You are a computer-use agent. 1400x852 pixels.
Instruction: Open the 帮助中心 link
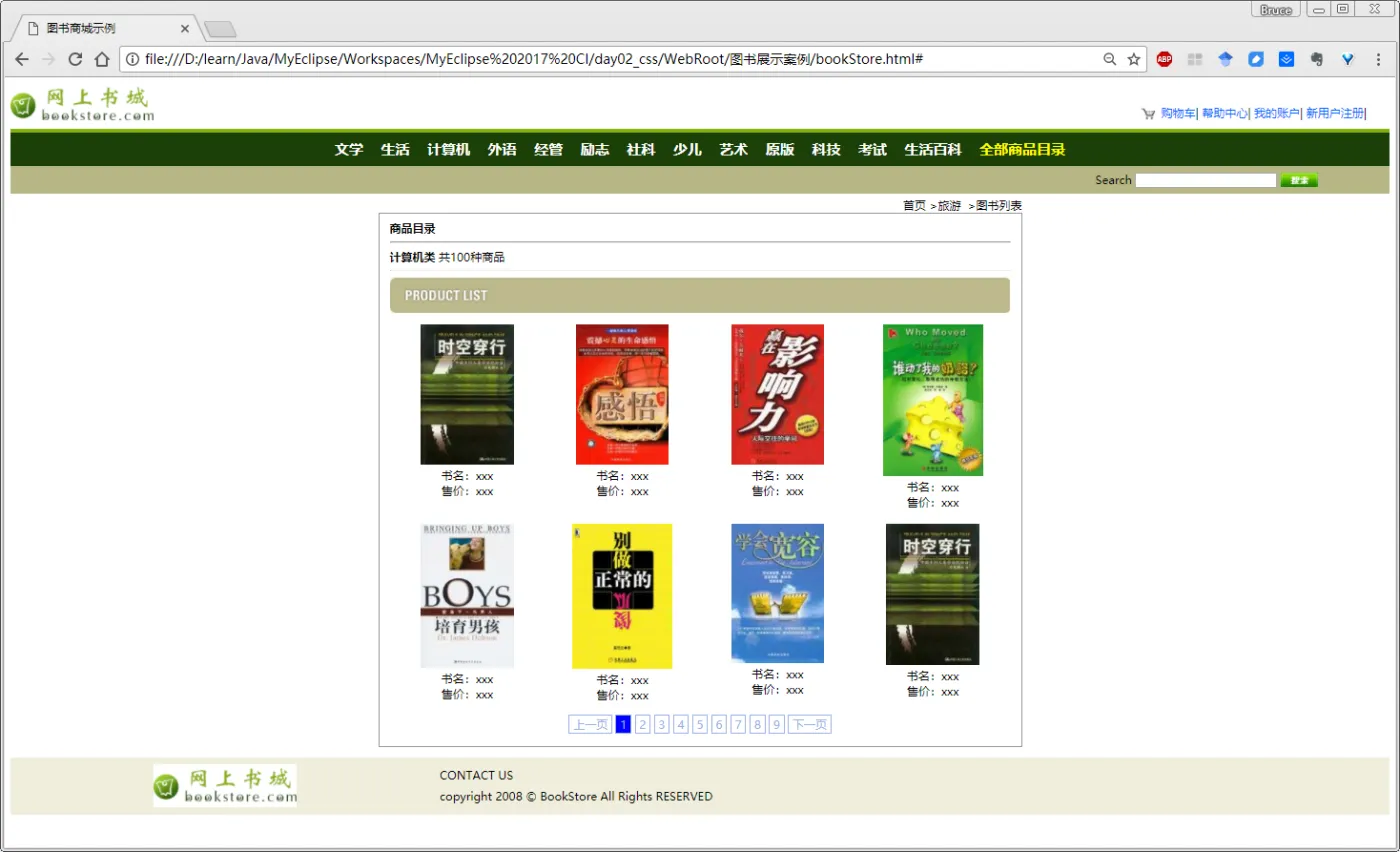tap(1224, 114)
